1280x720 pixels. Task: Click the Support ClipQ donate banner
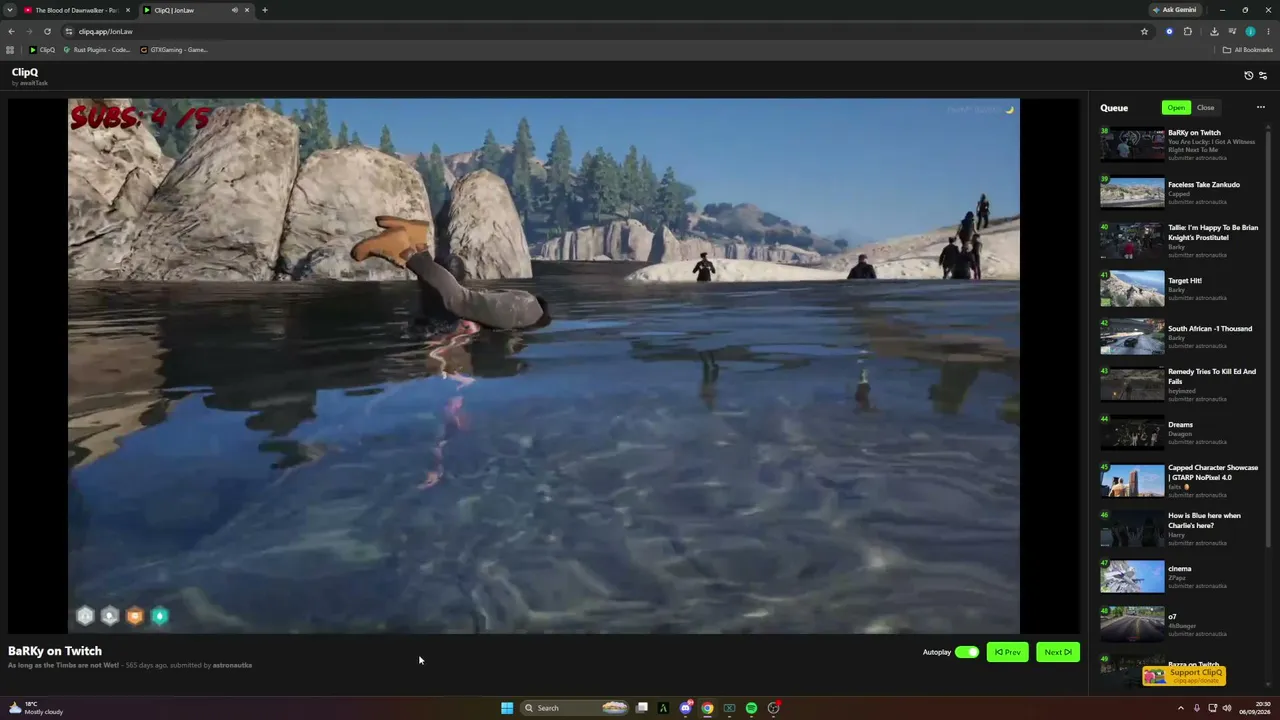click(1184, 676)
